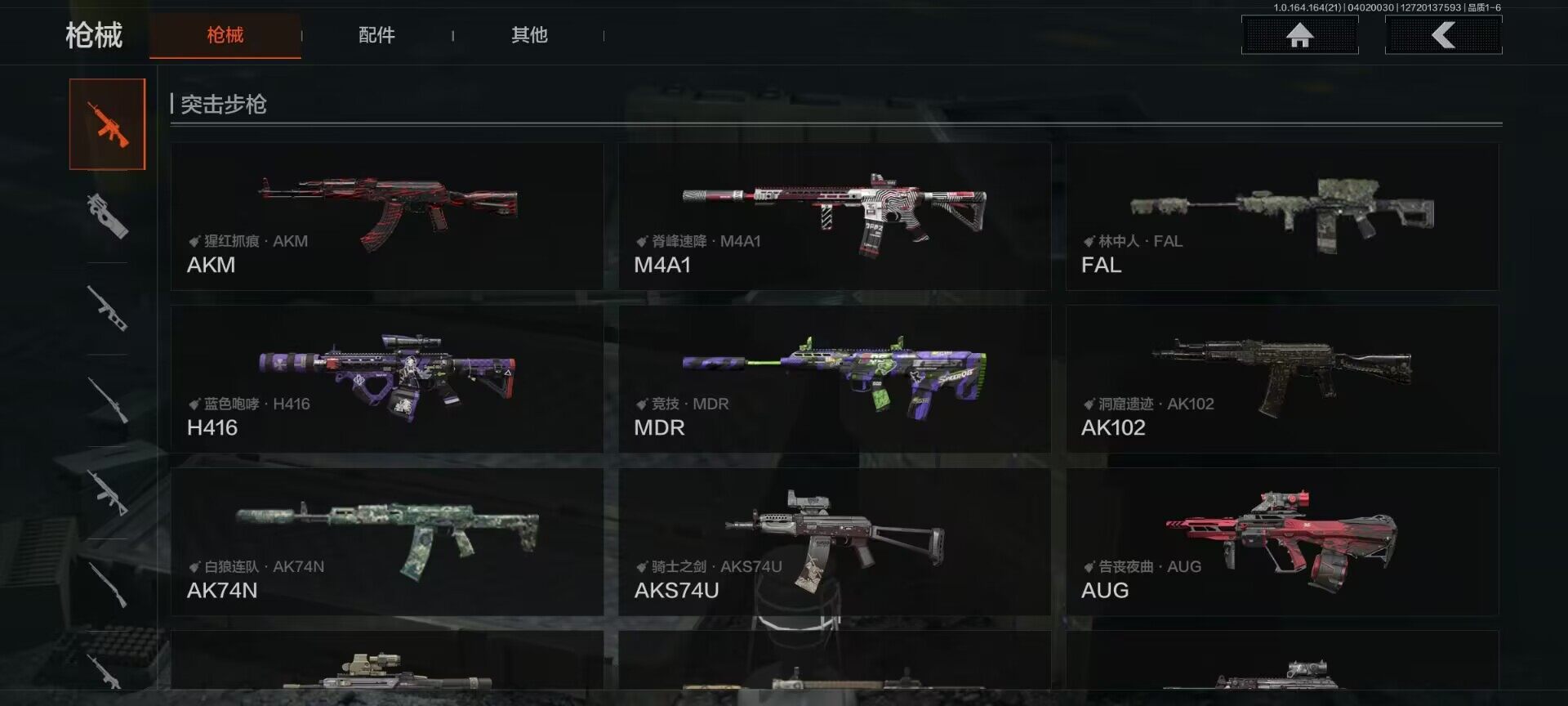Go to the home screen icon
1568x706 pixels.
(x=1299, y=35)
